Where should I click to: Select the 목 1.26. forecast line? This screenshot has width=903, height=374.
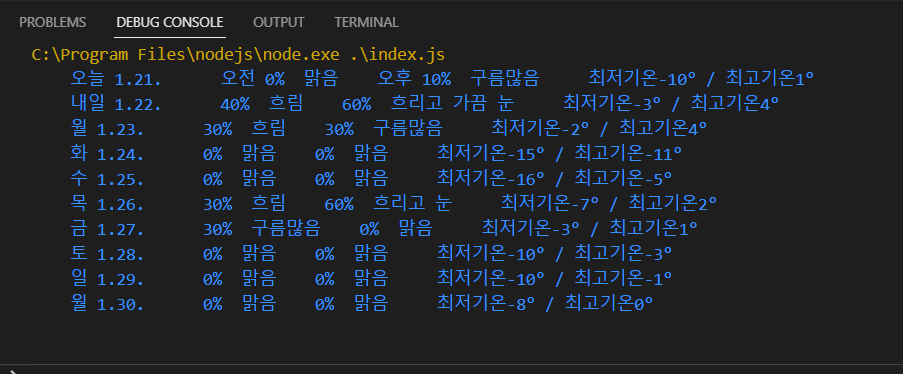click(393, 203)
